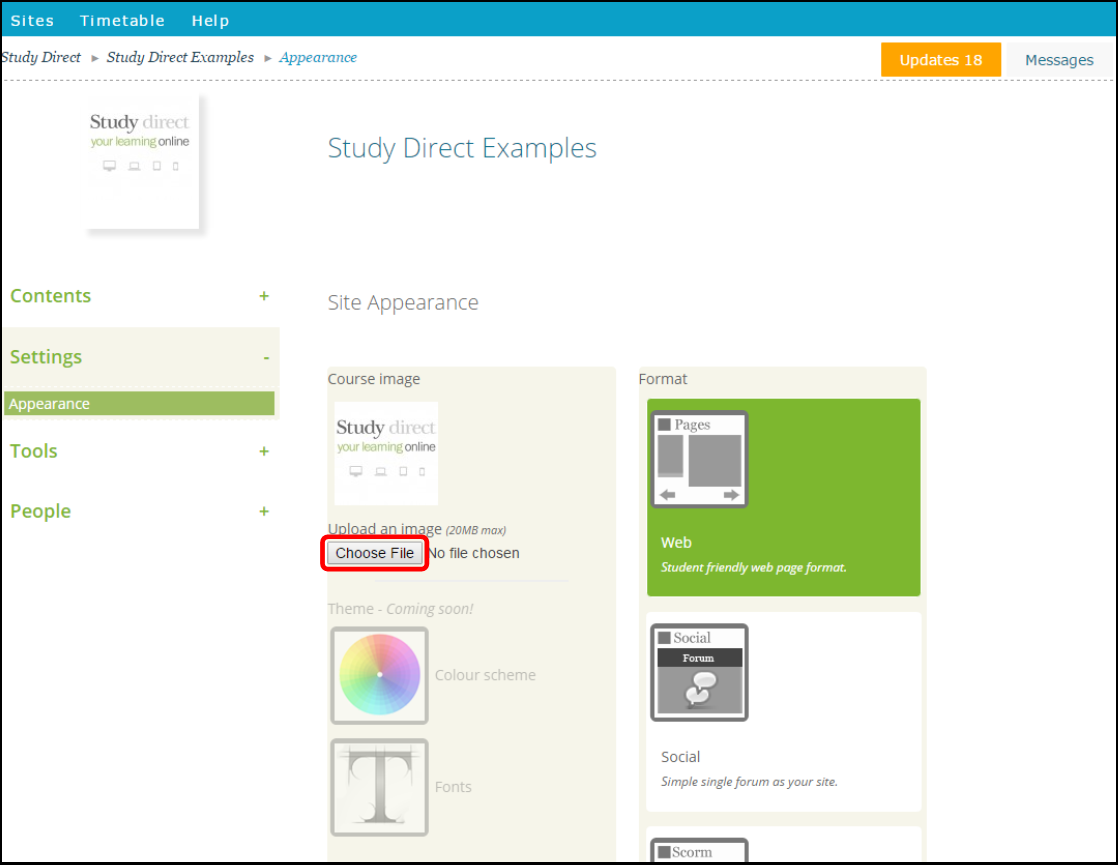Click the Course image label
1119x865 pixels.
[x=374, y=379]
